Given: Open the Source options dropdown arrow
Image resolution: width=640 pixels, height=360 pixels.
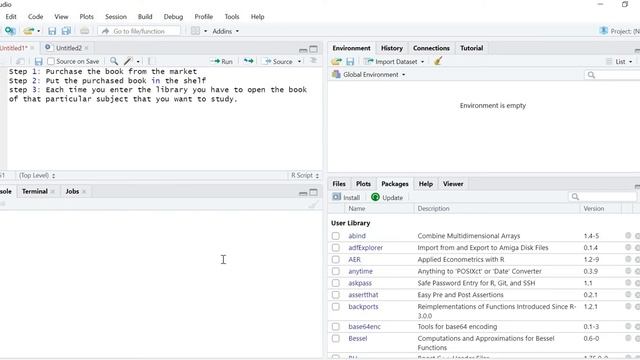Looking at the screenshot, I should tap(299, 62).
